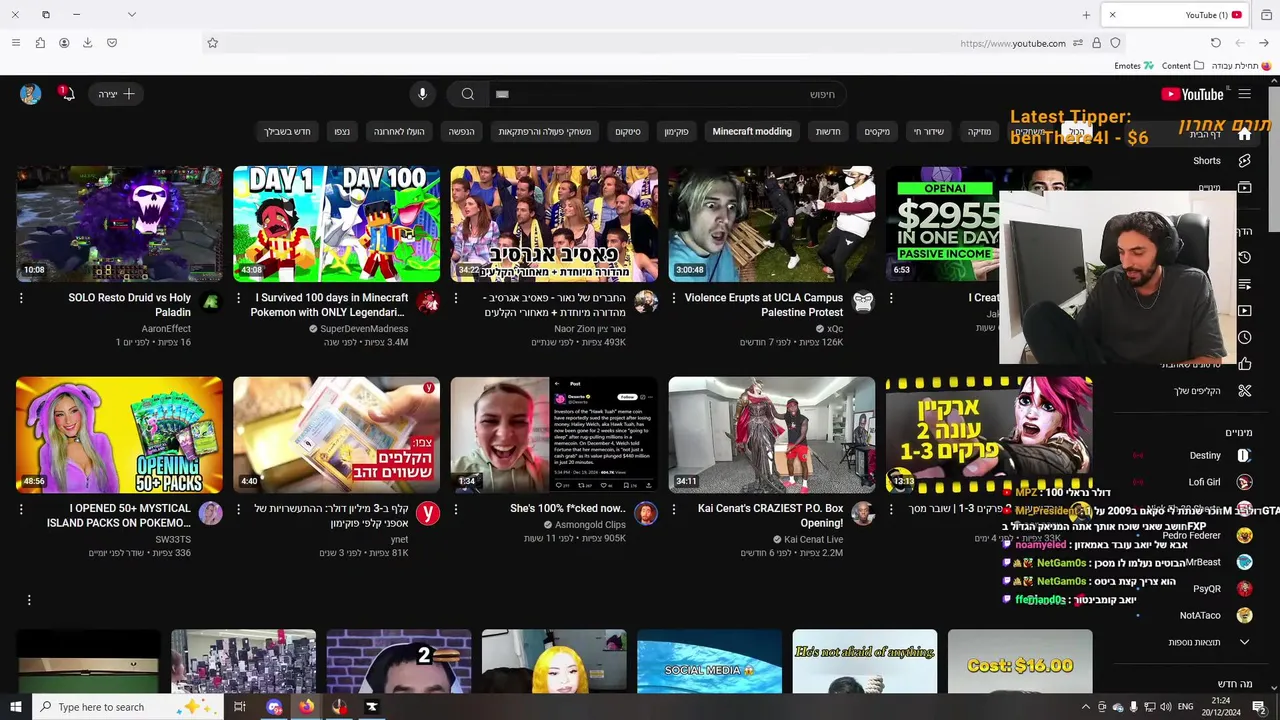Select the 'סיטקום' filter chip

pos(628,131)
